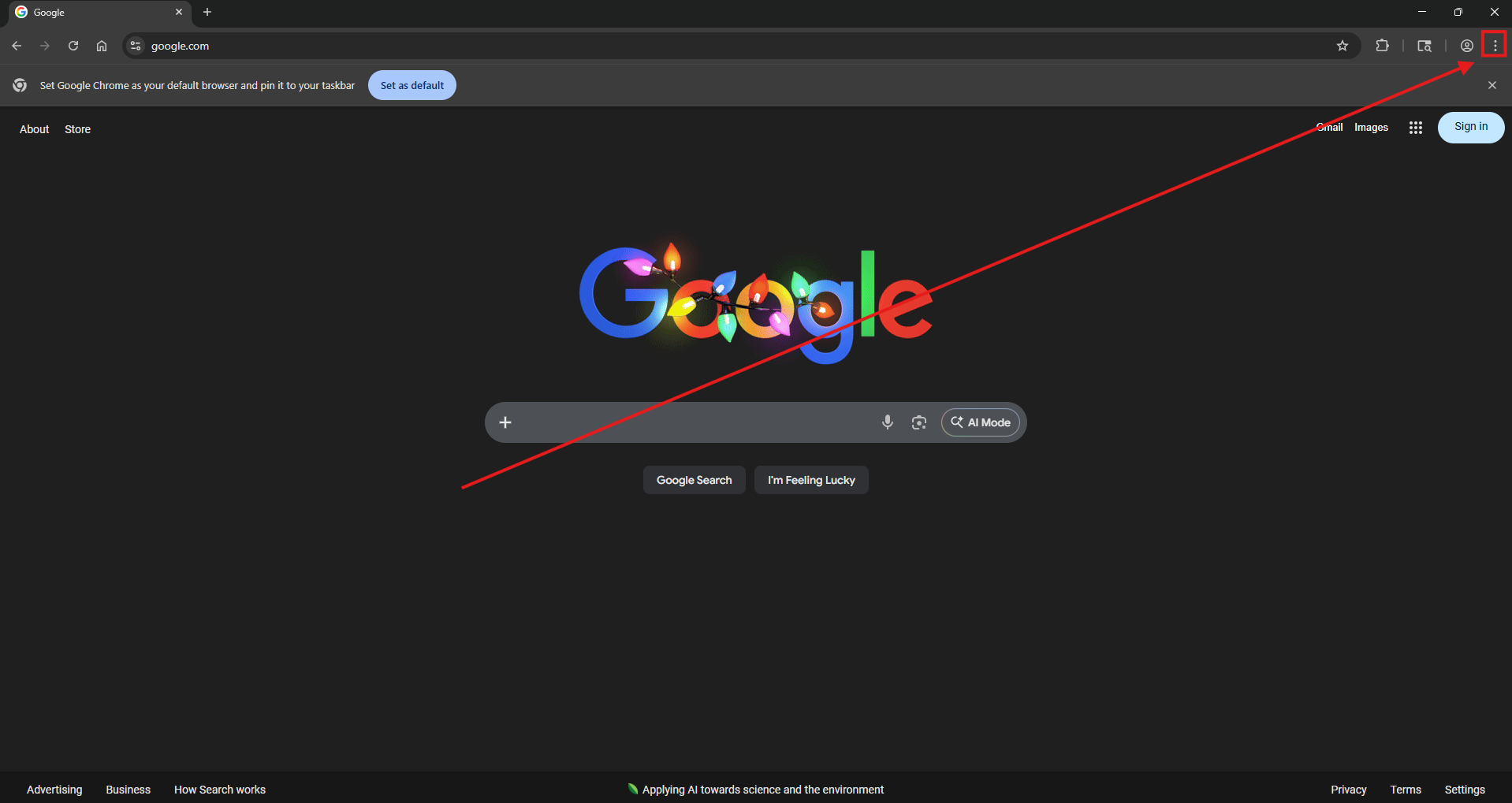The width and height of the screenshot is (1512, 803).
Task: Click the forward navigation arrow
Action: click(45, 46)
